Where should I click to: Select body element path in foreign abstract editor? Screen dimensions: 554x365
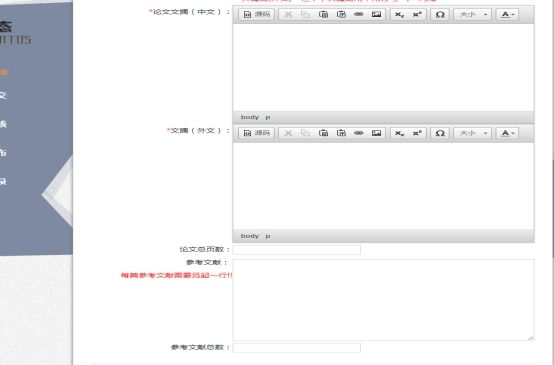click(x=250, y=236)
